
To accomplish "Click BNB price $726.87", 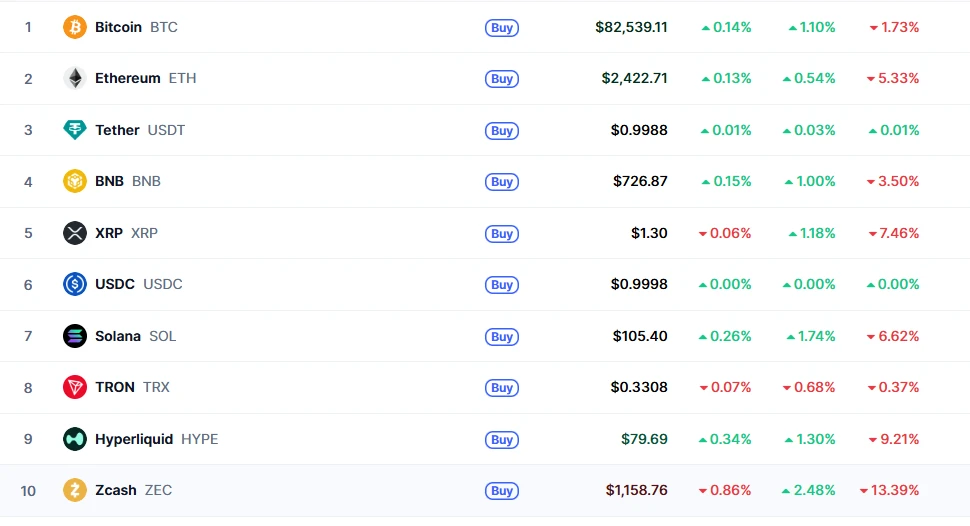I will point(640,181).
